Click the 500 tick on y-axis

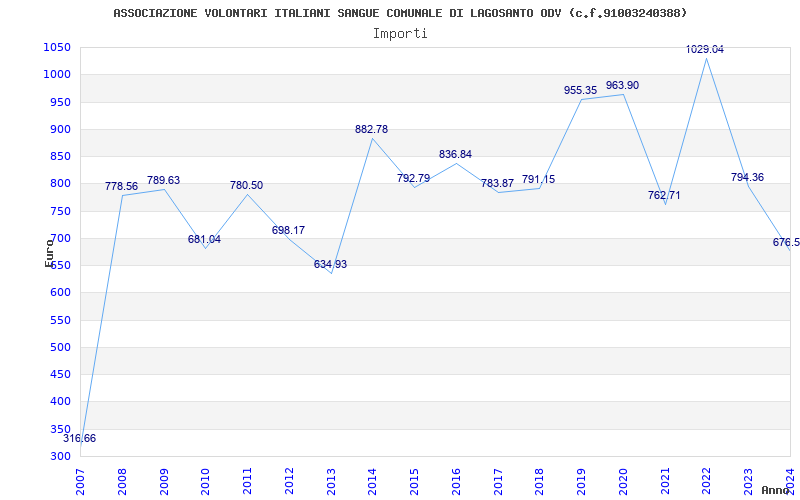(60, 347)
